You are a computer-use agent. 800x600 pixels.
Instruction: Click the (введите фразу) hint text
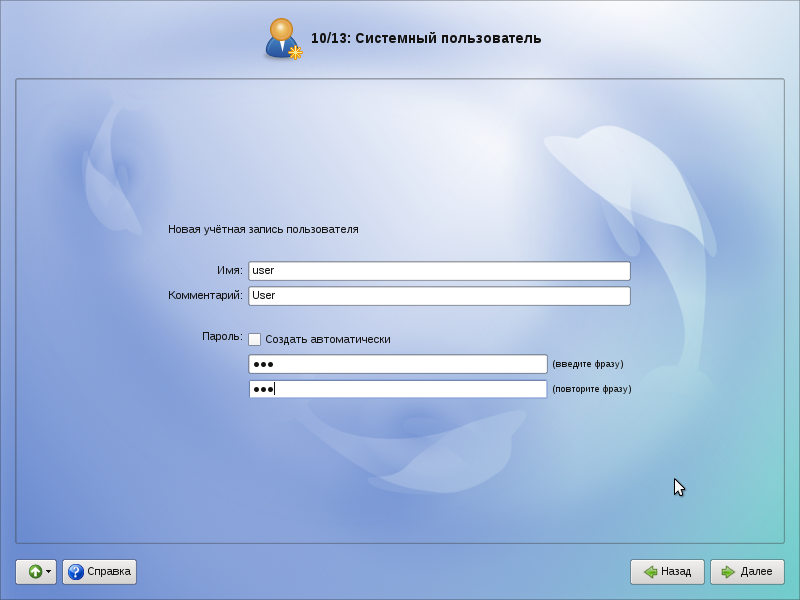coord(588,364)
